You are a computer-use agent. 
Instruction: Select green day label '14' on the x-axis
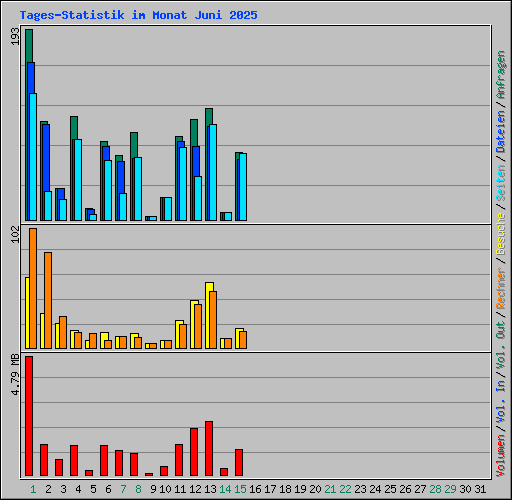tap(225, 489)
